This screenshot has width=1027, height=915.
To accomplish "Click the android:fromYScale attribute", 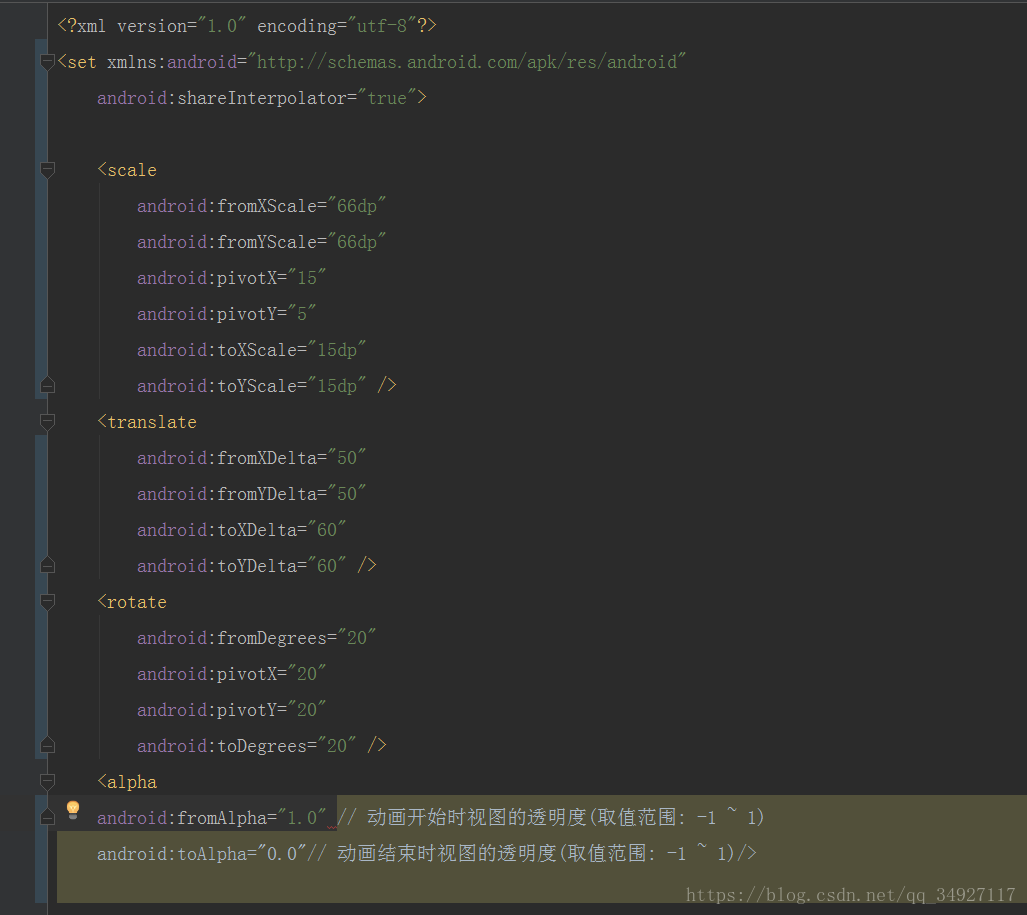I will pyautogui.click(x=227, y=242).
